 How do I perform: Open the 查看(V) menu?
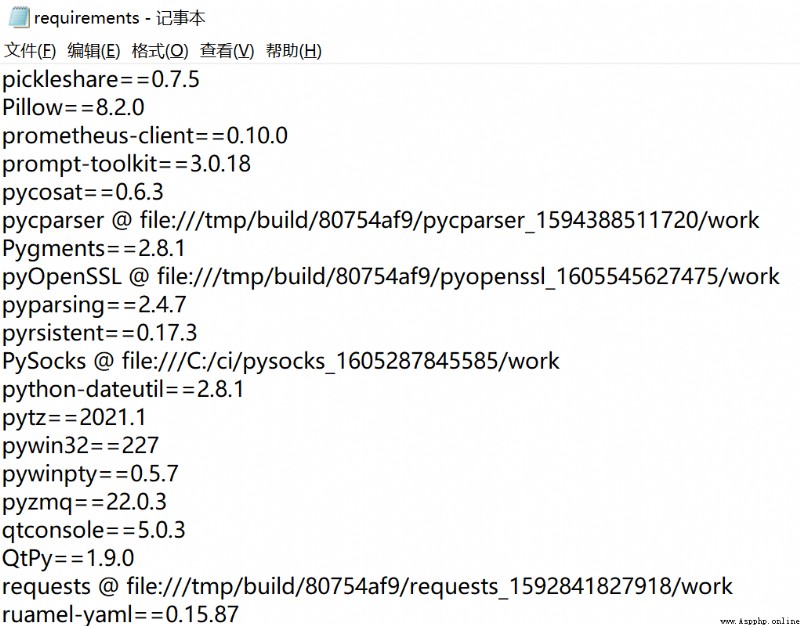tap(227, 51)
